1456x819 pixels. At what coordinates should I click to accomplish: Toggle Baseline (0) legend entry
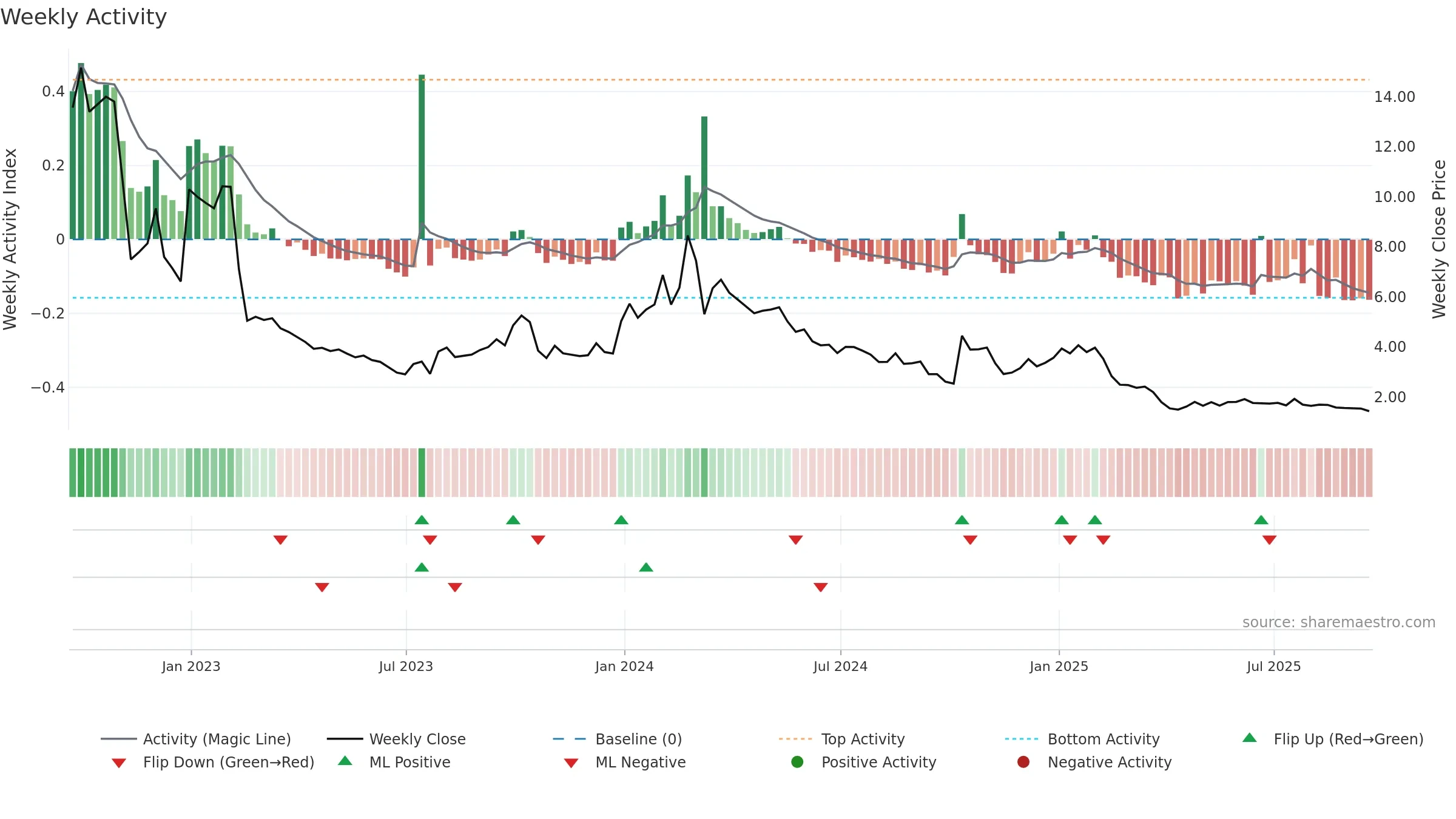click(618, 739)
